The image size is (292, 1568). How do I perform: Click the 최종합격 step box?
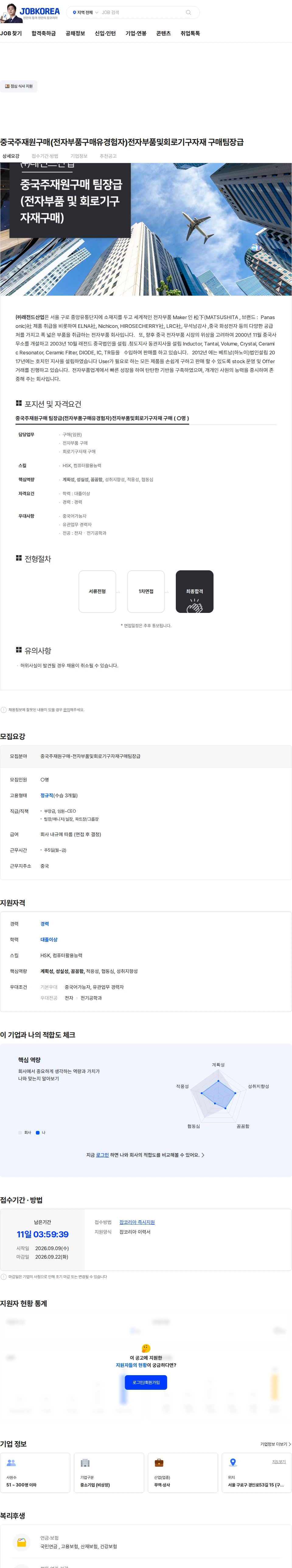(x=195, y=592)
